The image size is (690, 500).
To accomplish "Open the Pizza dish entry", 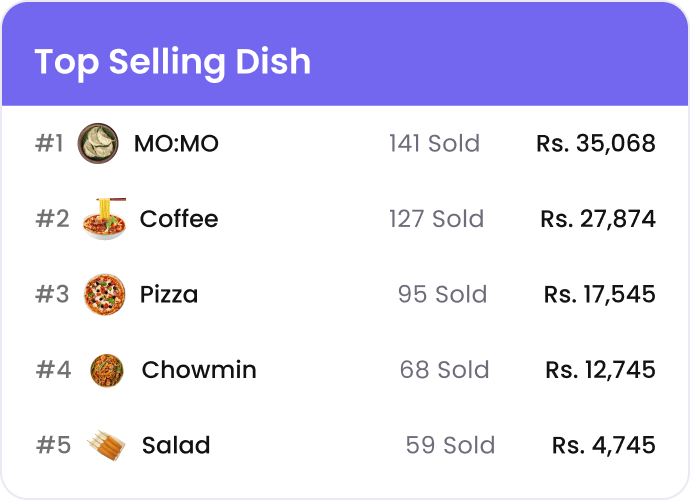I will [169, 295].
